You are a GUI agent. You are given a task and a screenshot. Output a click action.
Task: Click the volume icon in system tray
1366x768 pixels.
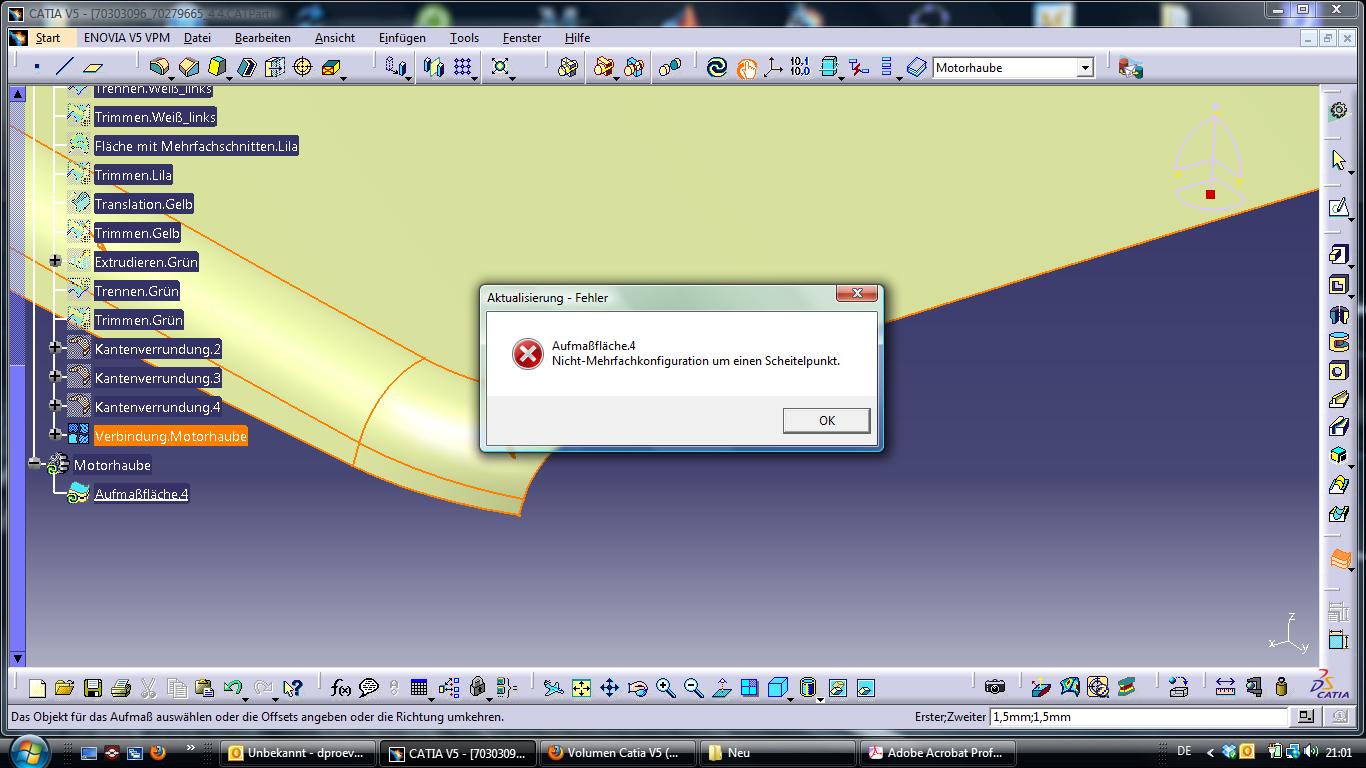[1311, 752]
